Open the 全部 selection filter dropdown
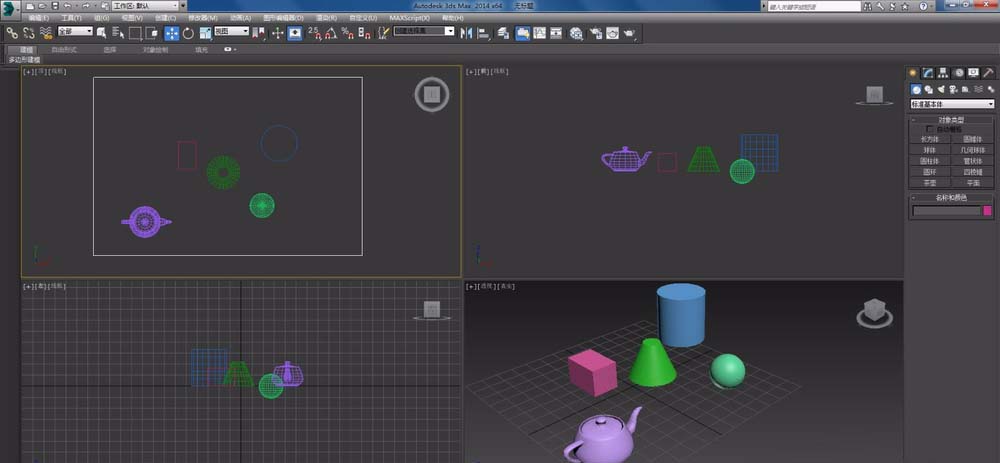This screenshot has height=463, width=1000. tap(75, 31)
